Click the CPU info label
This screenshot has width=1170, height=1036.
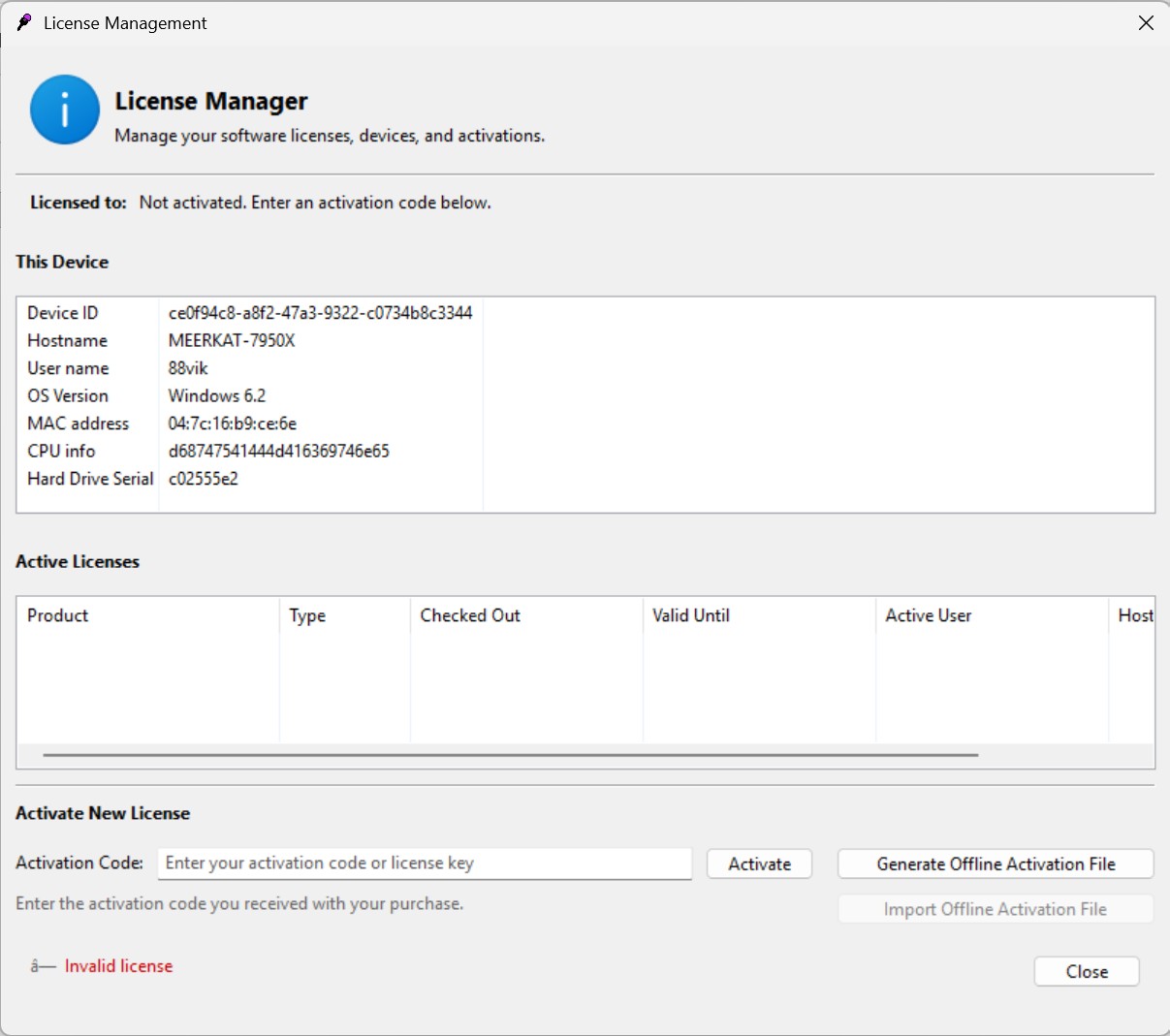[61, 451]
